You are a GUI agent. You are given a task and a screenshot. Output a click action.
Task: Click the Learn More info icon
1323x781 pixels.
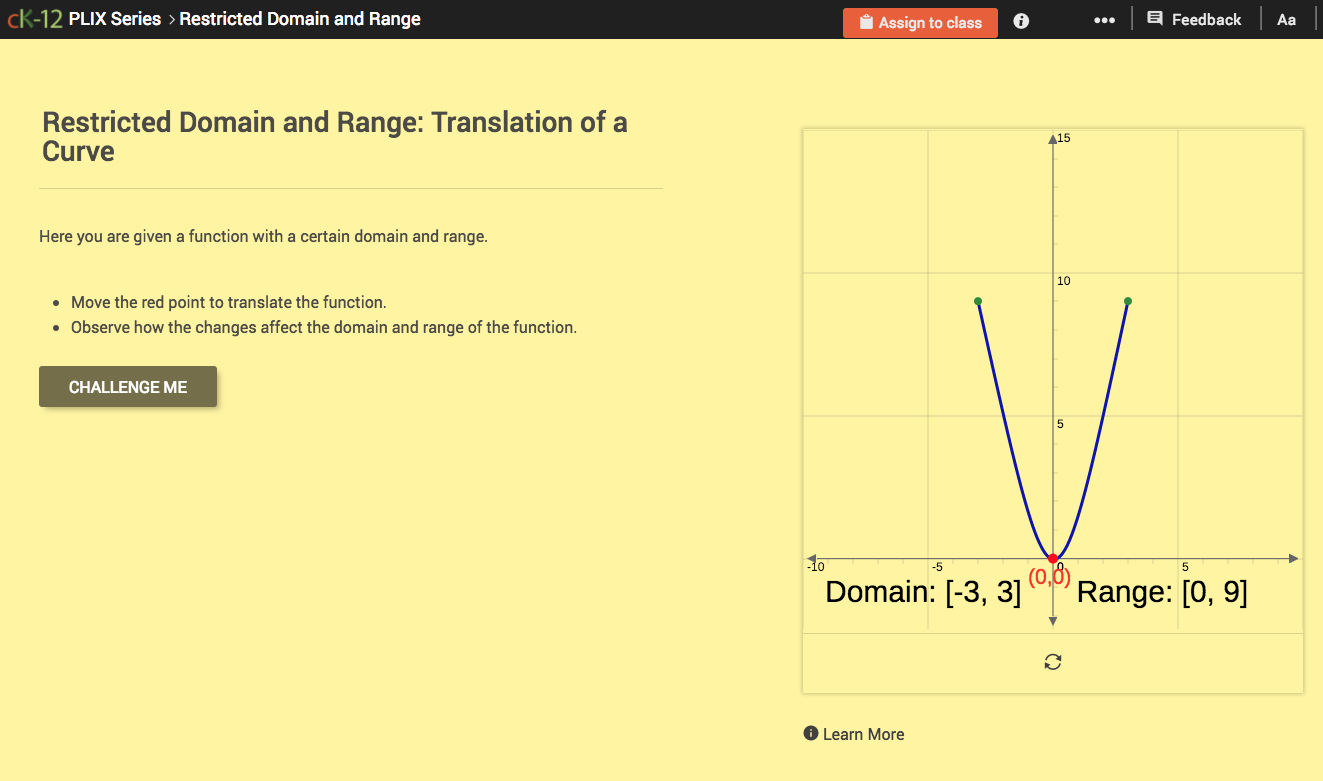810,733
